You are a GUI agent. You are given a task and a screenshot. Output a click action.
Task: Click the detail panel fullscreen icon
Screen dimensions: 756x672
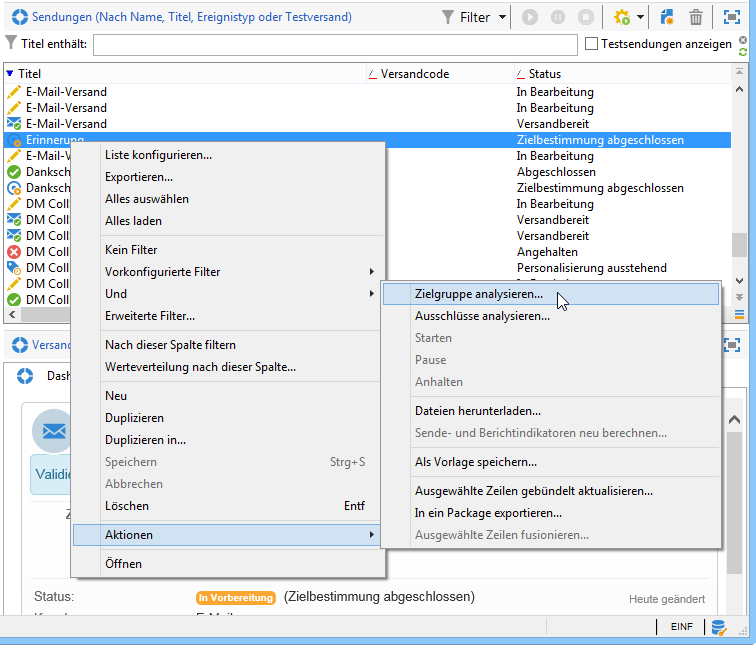pos(732,345)
